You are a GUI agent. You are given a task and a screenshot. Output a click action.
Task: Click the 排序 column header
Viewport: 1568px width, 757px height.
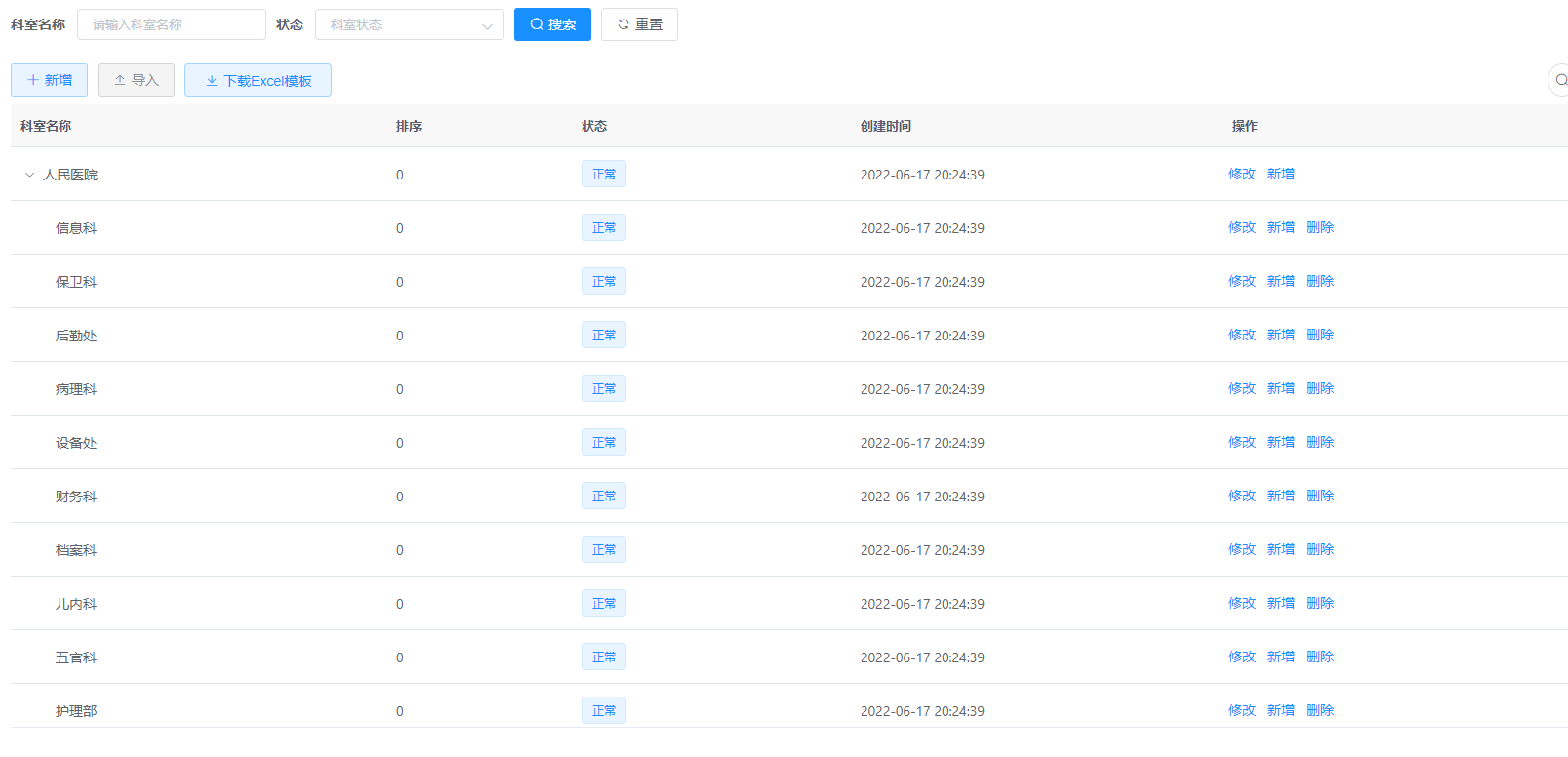pyautogui.click(x=409, y=126)
